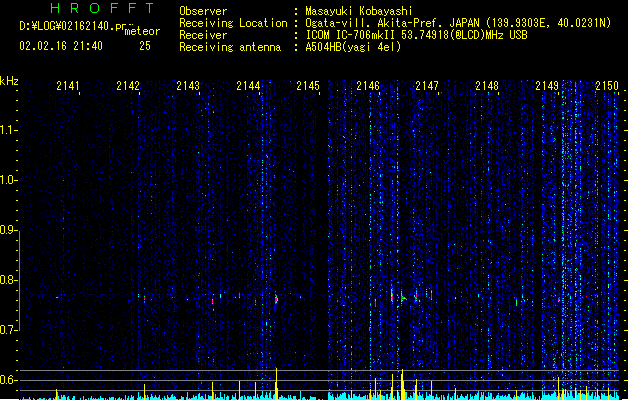Click the date stamp 02.02.16 21:40
Image resolution: width=629 pixels, height=400 pixels.
tap(61, 46)
